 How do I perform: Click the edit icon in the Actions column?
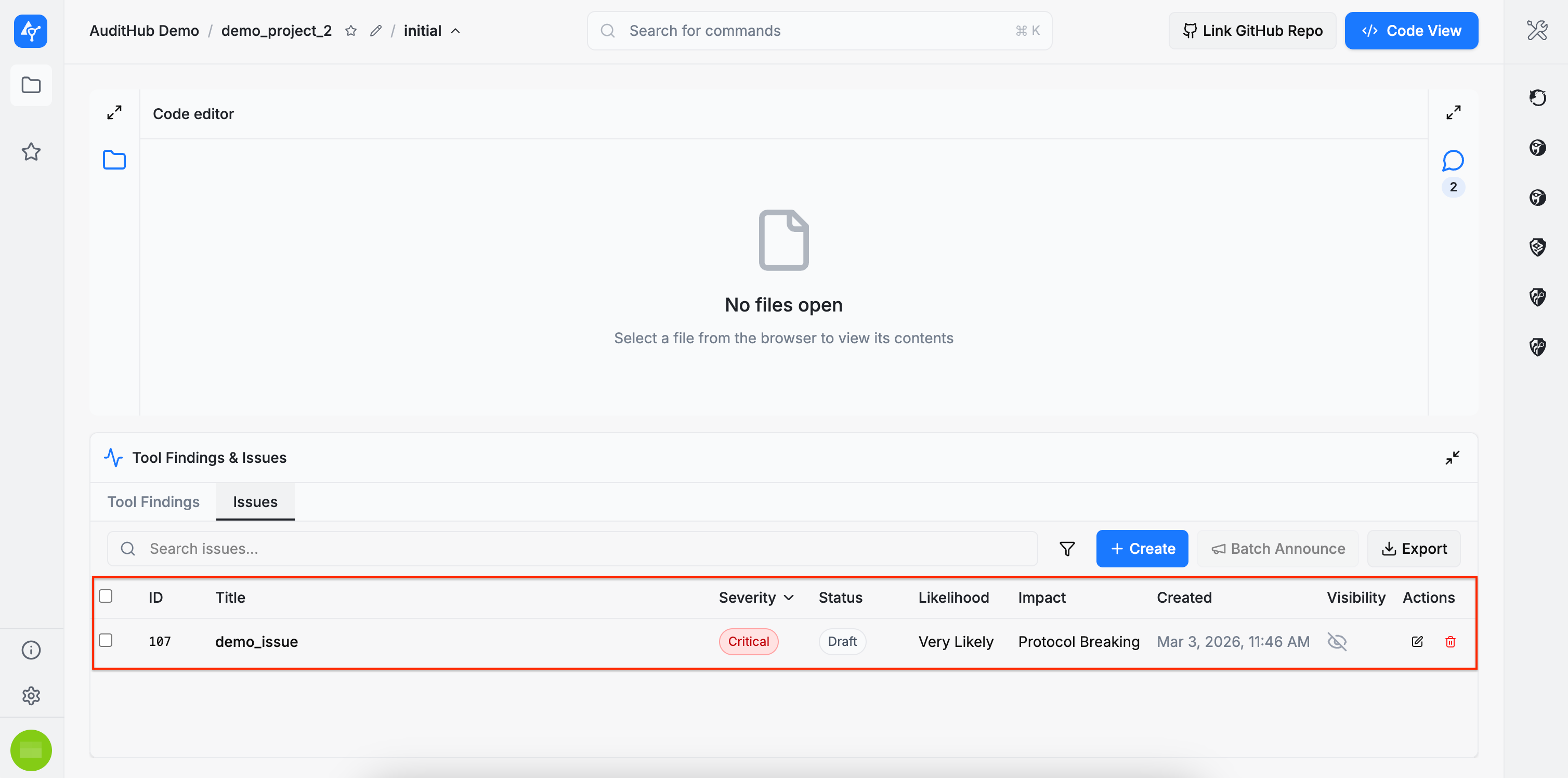pos(1417,642)
